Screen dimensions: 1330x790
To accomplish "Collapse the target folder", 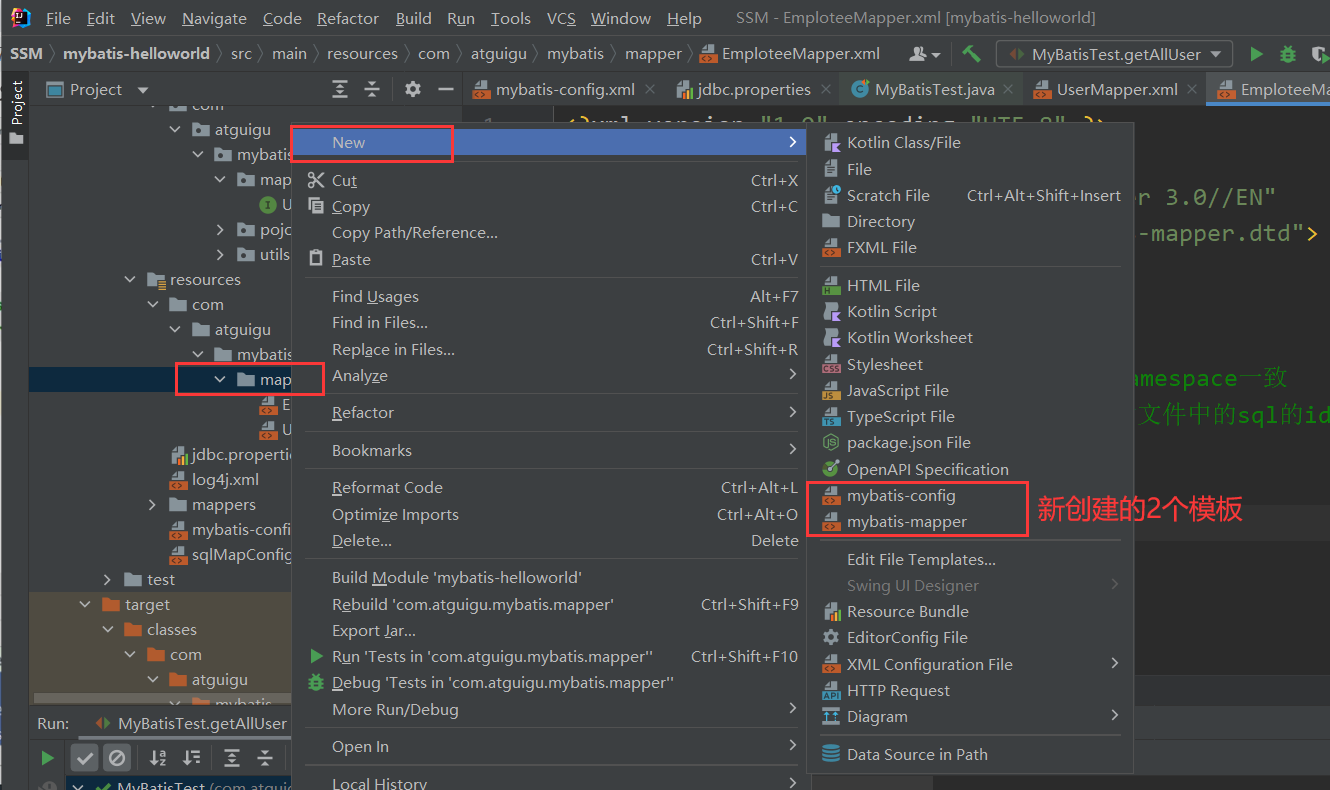I will point(86,605).
